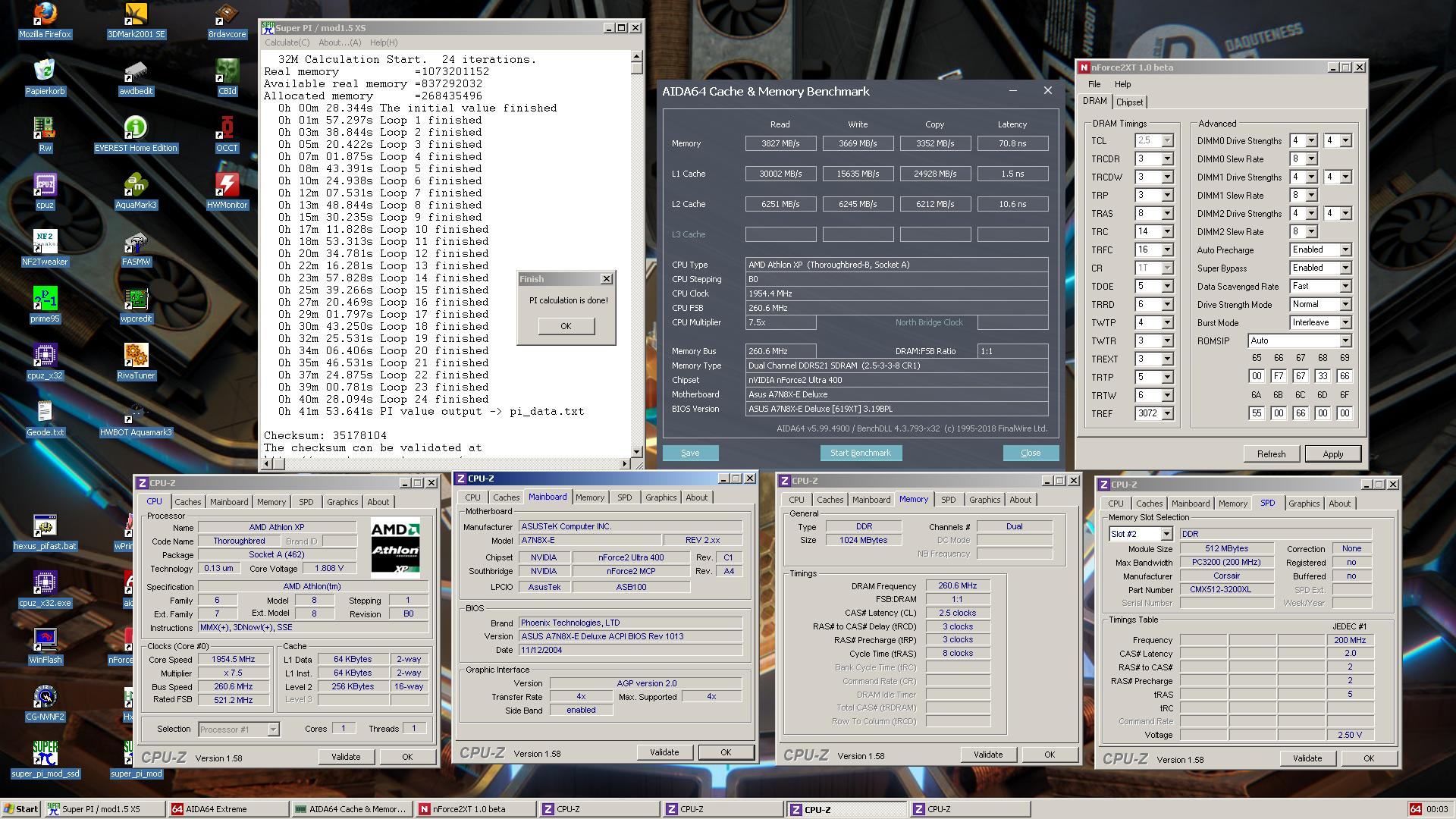The image size is (1456, 819).
Task: Open the 3DMark2001 SE desktop icon
Action: coord(136,15)
